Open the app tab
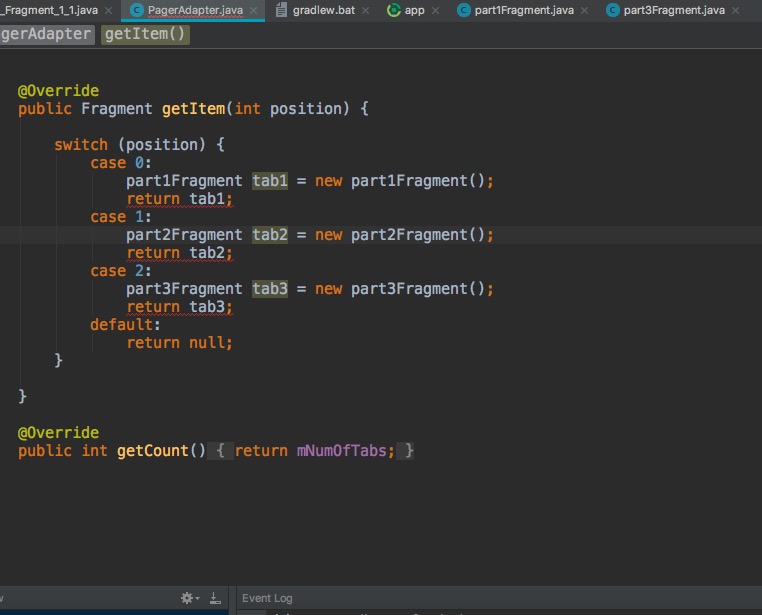The width and height of the screenshot is (762, 615). pos(415,10)
